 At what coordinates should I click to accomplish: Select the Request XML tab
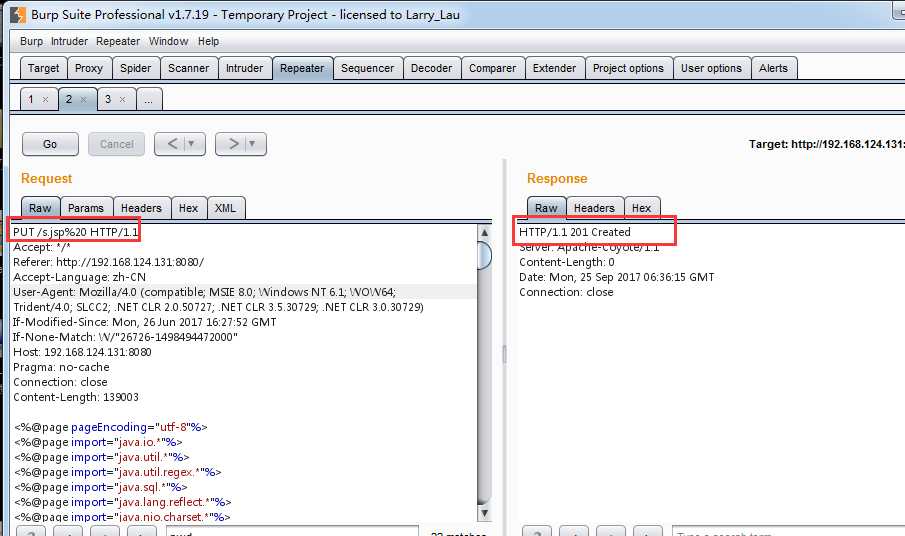tap(225, 208)
